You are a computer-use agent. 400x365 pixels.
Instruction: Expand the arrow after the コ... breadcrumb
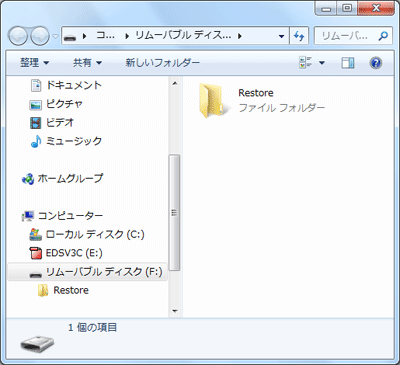point(127,36)
